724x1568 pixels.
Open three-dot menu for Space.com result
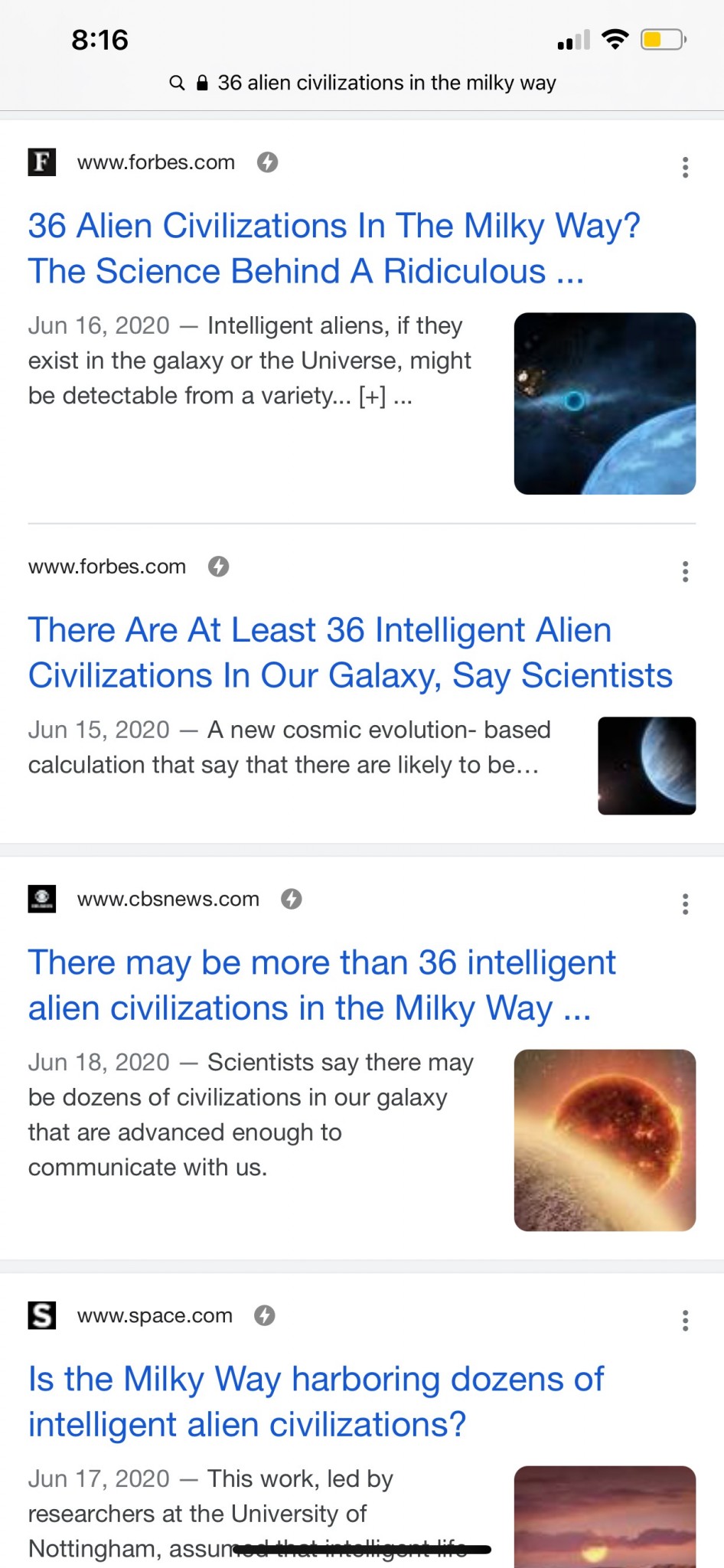click(x=685, y=1321)
